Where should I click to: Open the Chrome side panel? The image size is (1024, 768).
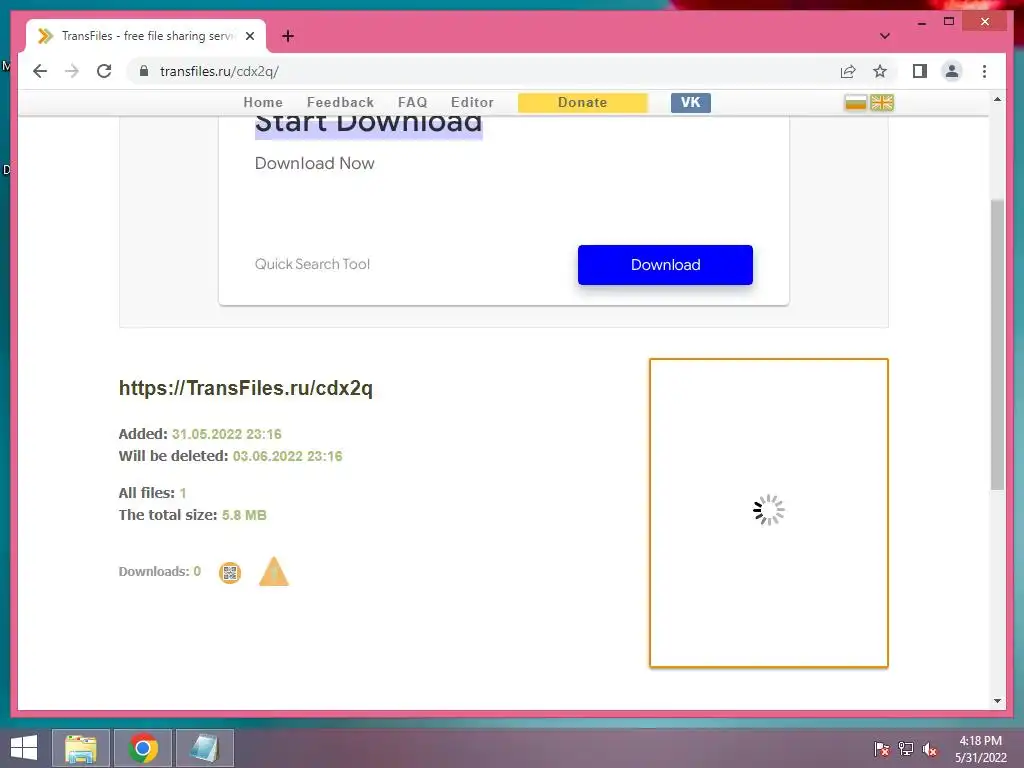[920, 71]
